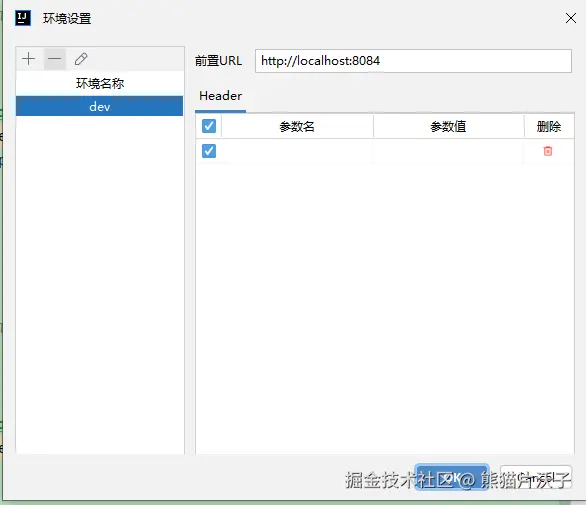Add a new environment with the plus icon
The height and width of the screenshot is (505, 586).
28,59
